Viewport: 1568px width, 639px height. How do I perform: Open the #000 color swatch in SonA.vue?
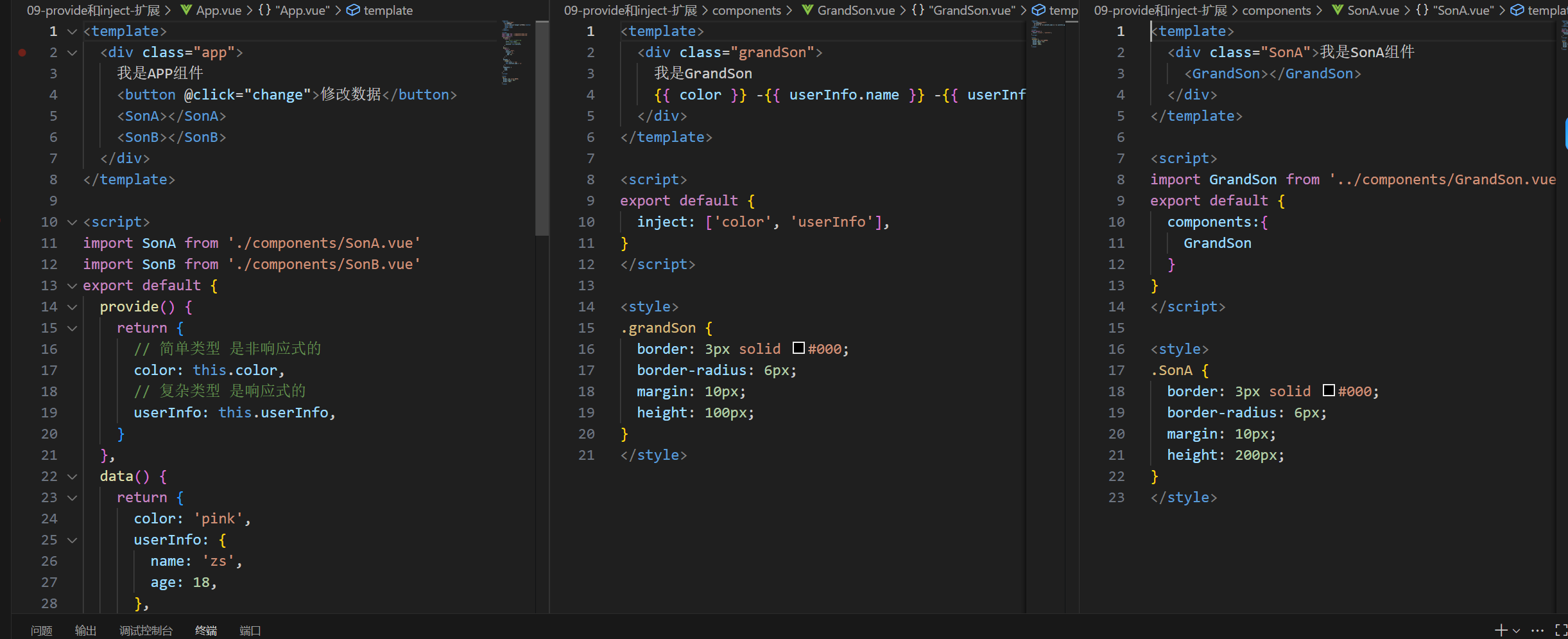tap(1329, 390)
